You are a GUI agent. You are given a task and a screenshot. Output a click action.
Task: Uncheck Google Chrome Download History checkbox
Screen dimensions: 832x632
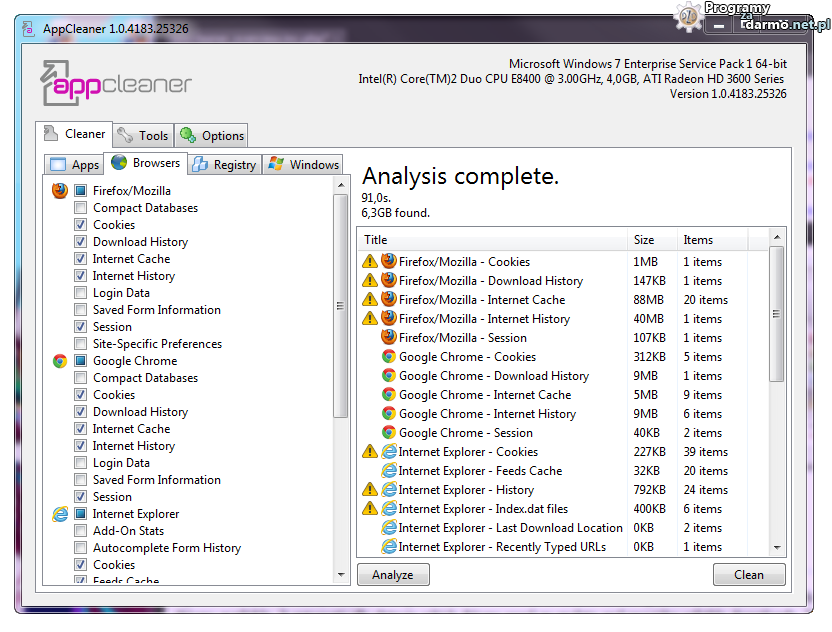(80, 412)
